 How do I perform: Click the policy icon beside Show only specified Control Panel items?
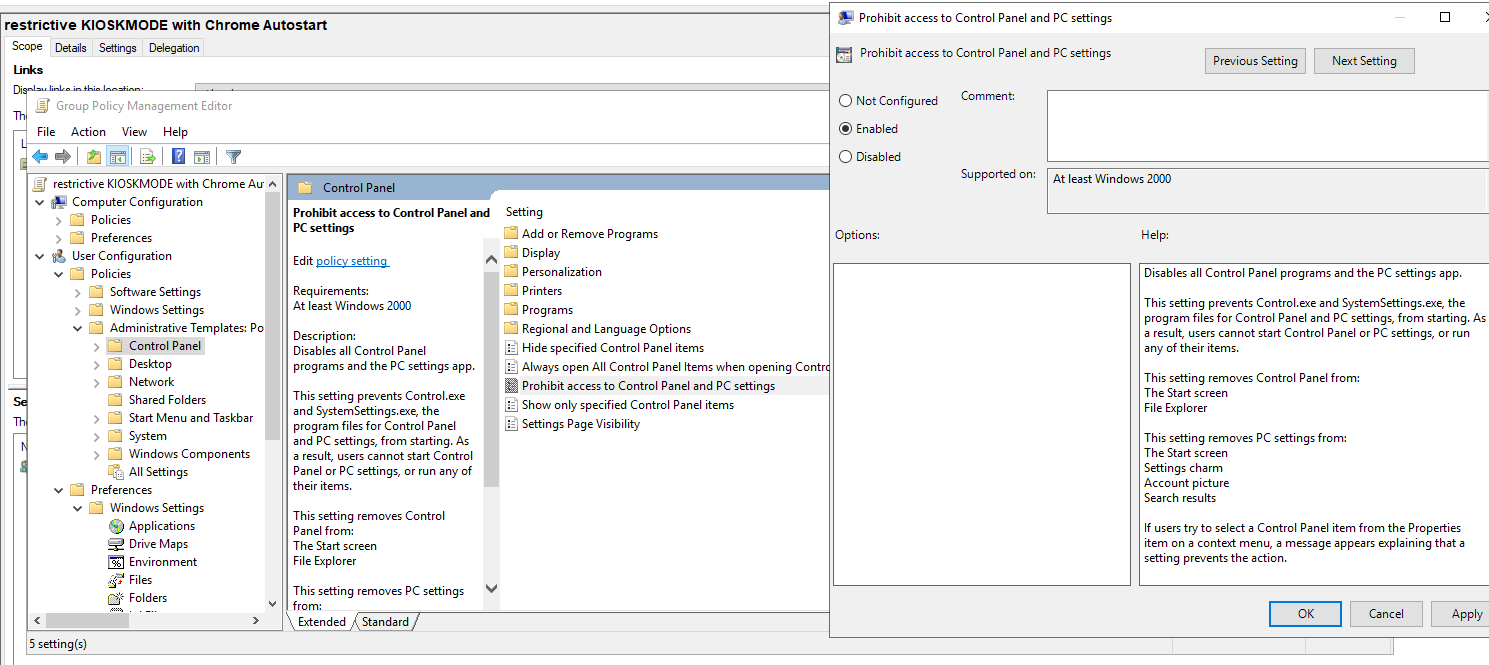[x=511, y=405]
